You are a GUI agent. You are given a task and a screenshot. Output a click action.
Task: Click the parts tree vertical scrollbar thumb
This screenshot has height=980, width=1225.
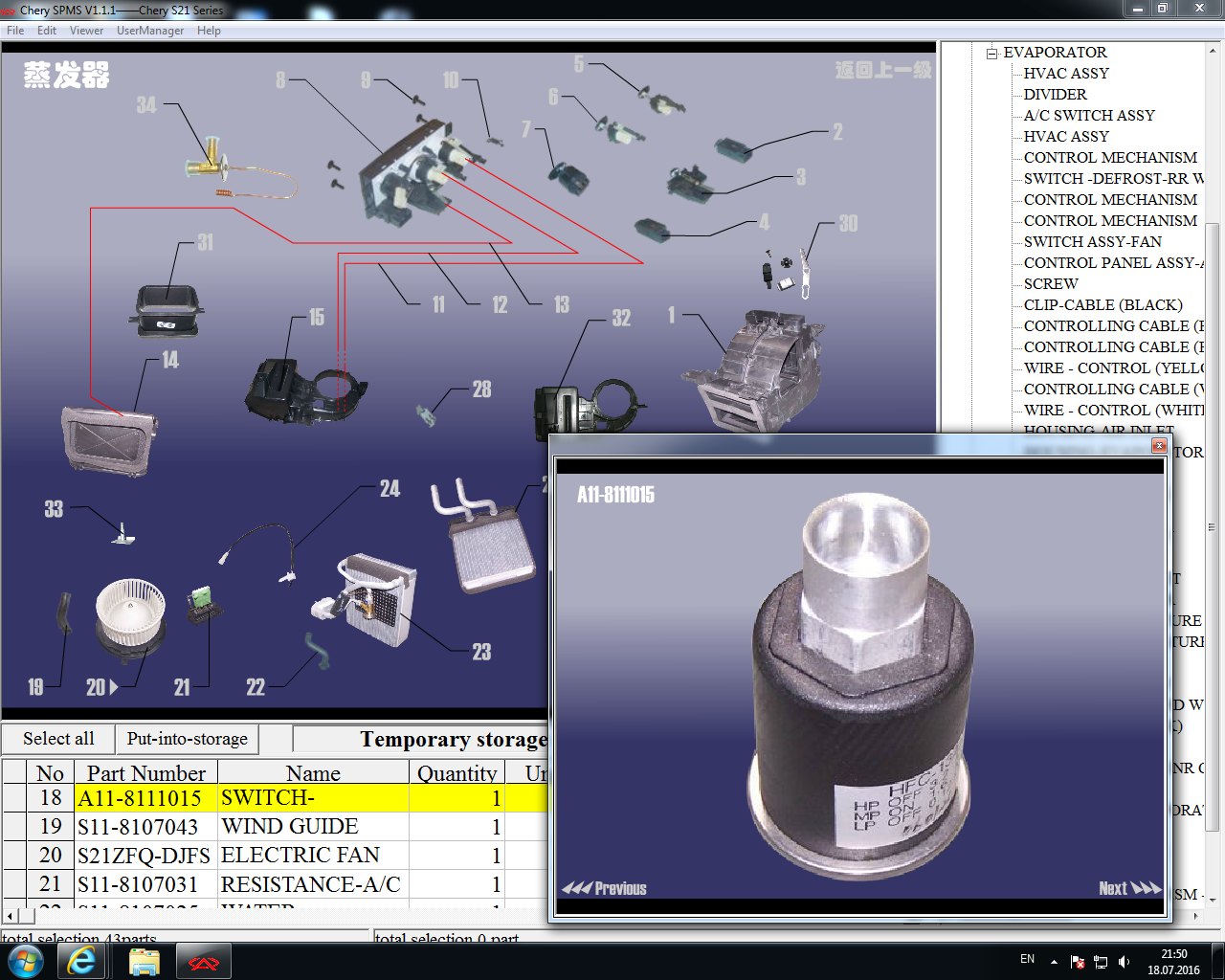coord(1213,526)
